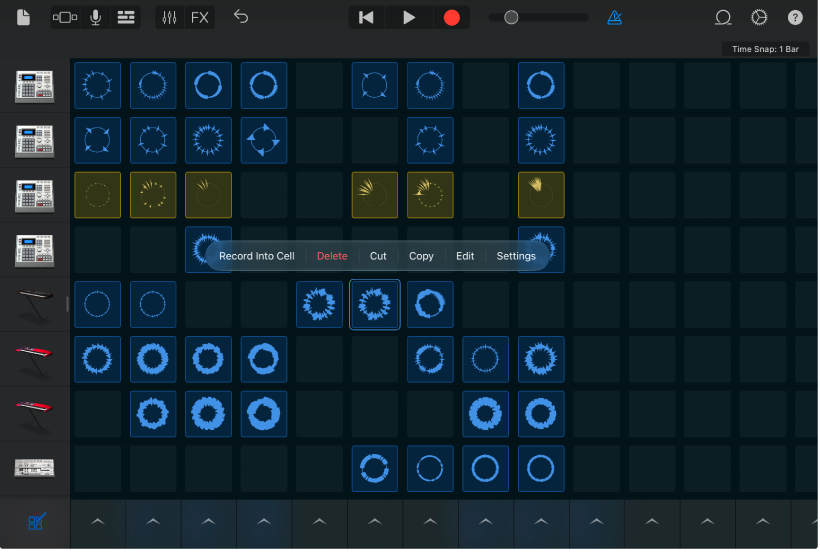Tap first yellow cell in third row
This screenshot has height=552, width=820.
click(x=98, y=195)
